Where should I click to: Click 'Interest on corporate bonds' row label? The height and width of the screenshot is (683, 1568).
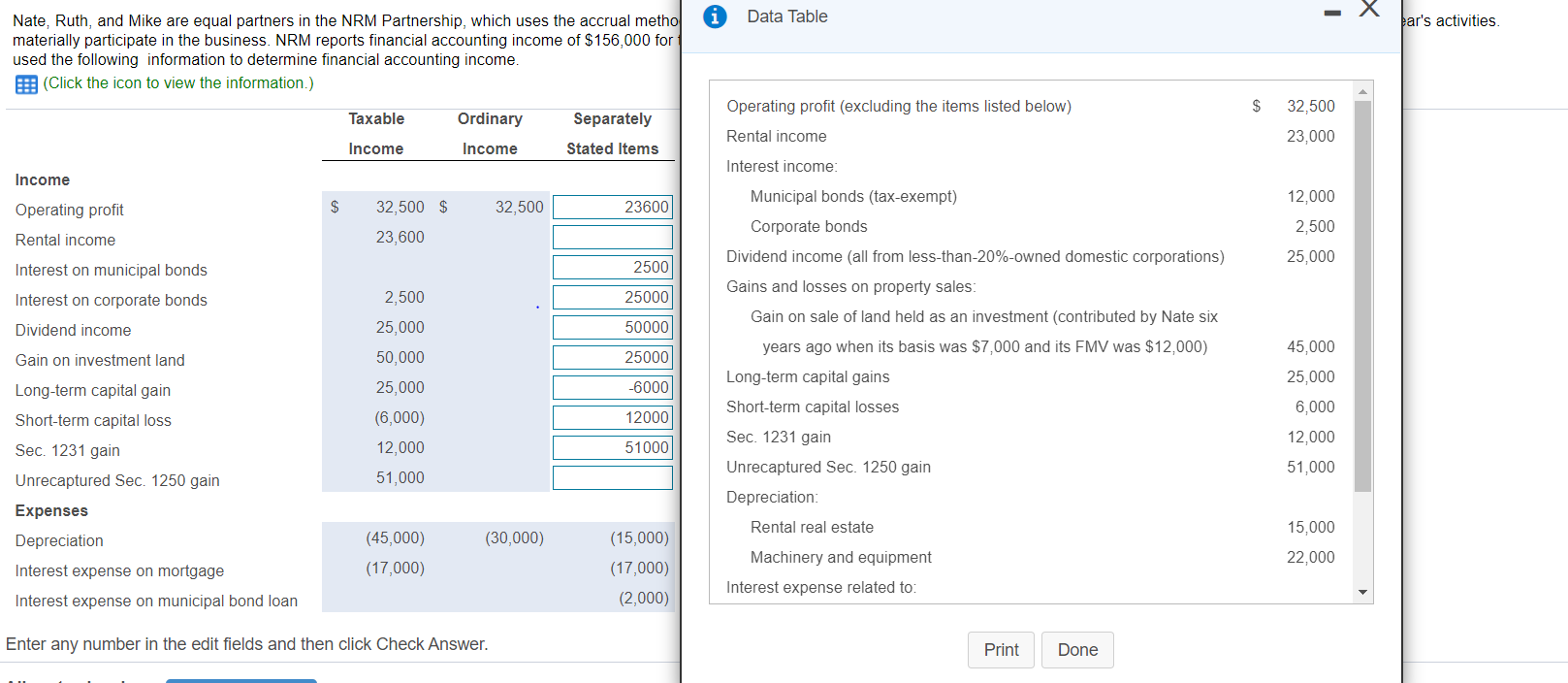point(112,300)
